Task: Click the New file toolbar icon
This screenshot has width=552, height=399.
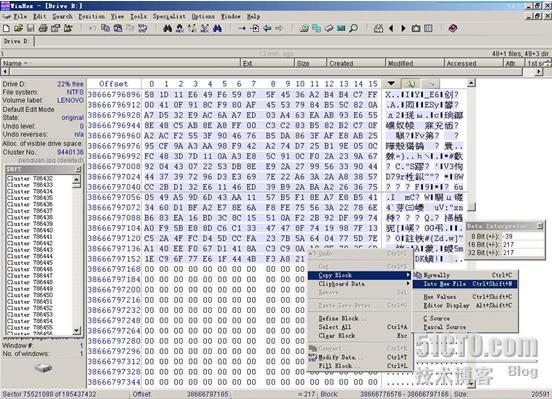Action: point(6,29)
